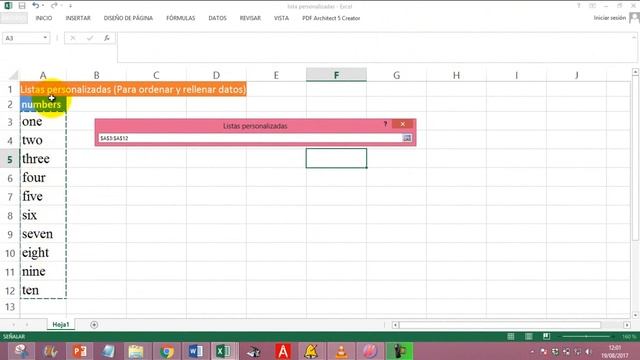
Task: Click the Redo arrow icon
Action: pos(54,6)
